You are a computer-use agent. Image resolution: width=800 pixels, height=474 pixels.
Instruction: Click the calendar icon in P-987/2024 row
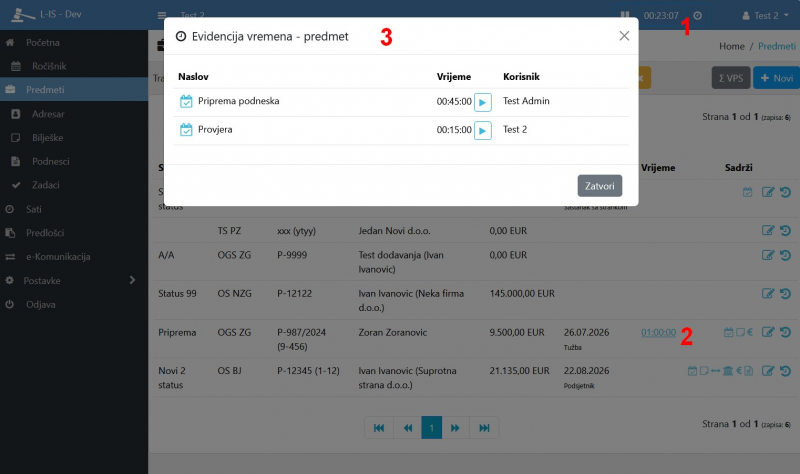(729, 332)
